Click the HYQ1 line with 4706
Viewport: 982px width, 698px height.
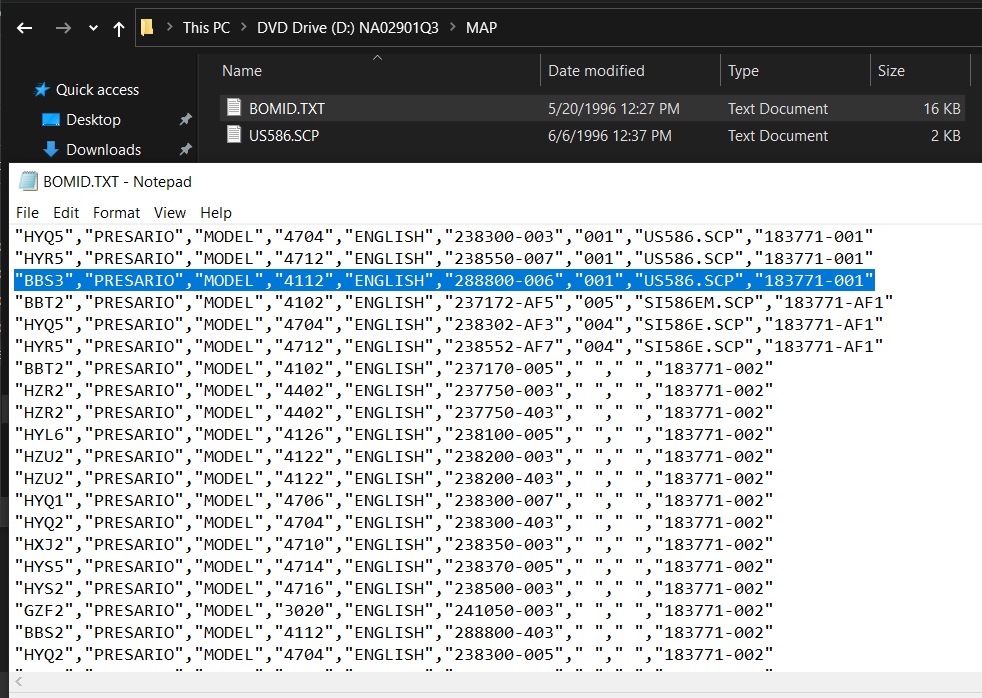tap(394, 500)
